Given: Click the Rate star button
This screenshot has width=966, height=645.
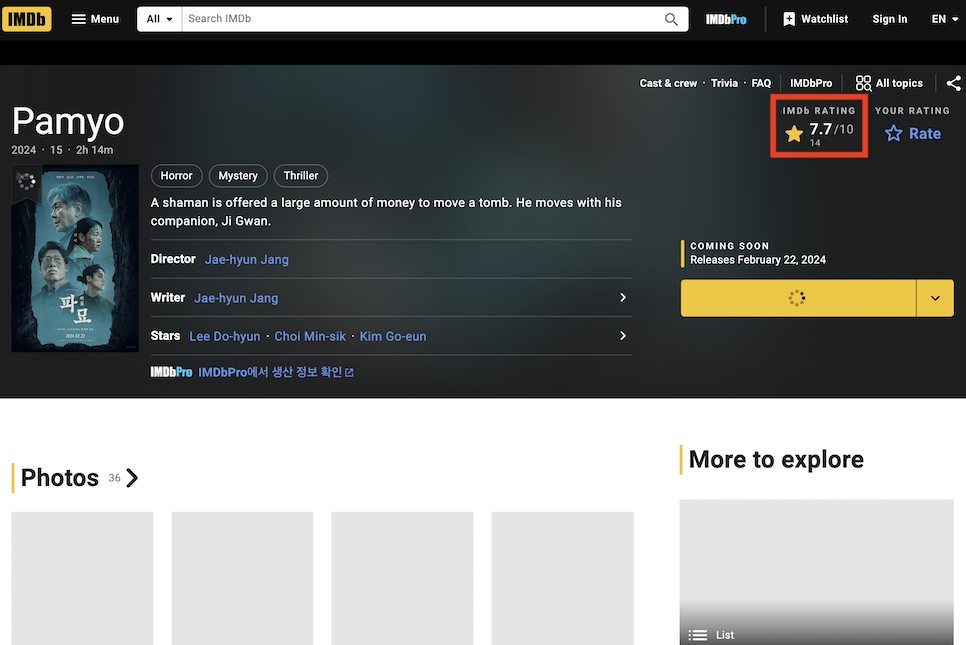Looking at the screenshot, I should click(912, 133).
